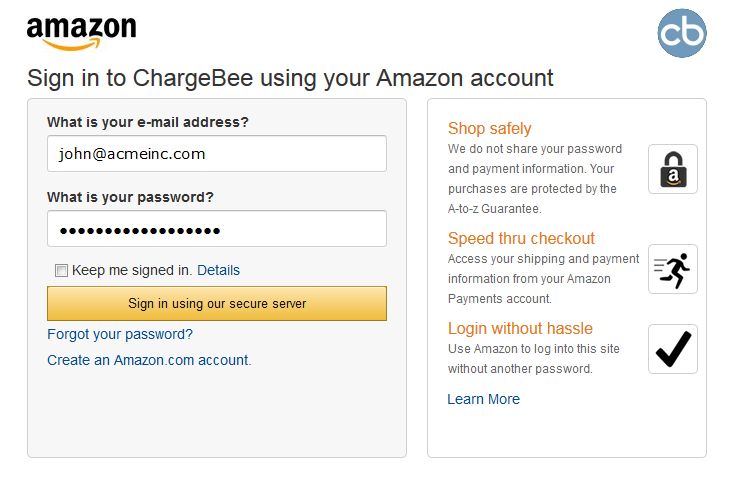Focus the password input field
739x480 pixels.
(x=216, y=229)
